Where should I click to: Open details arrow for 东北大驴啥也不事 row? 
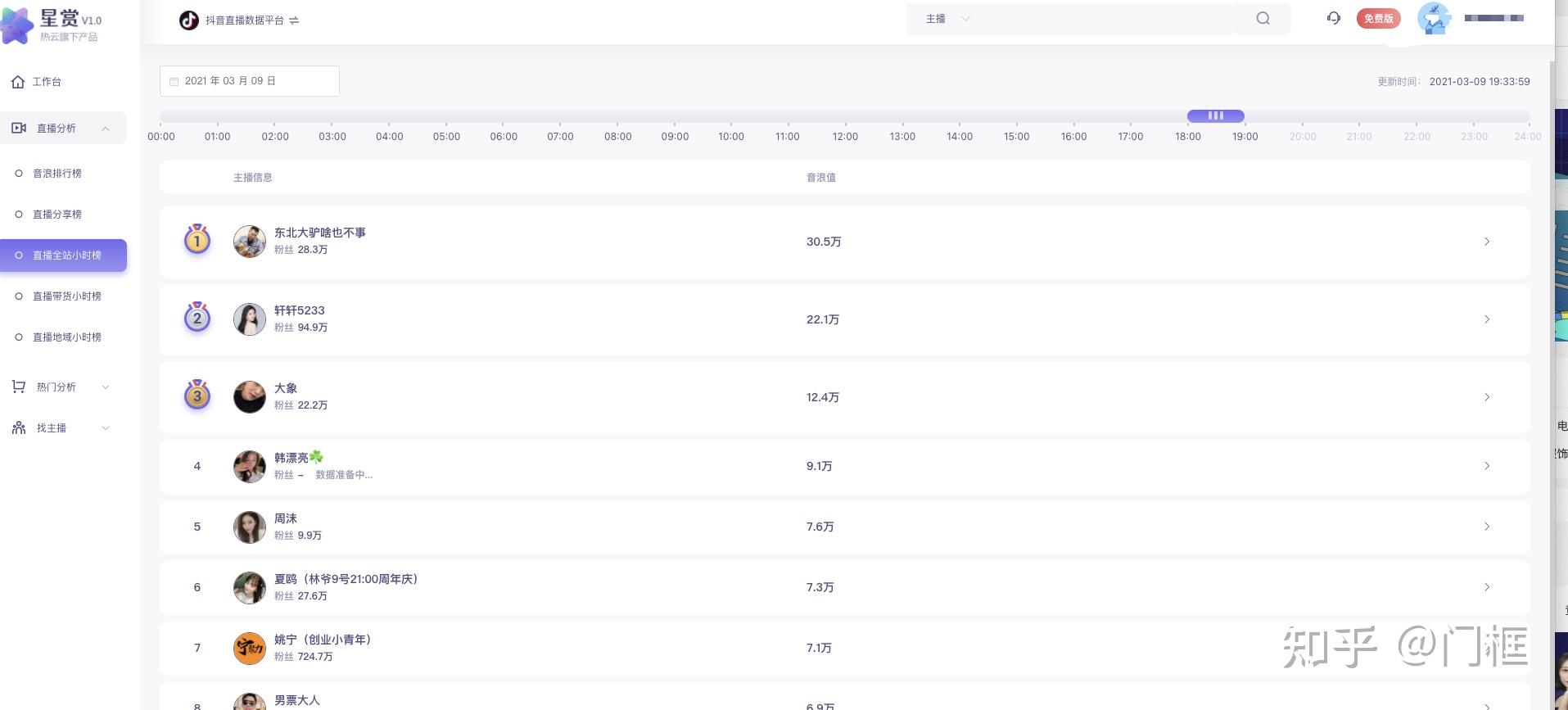pyautogui.click(x=1487, y=242)
